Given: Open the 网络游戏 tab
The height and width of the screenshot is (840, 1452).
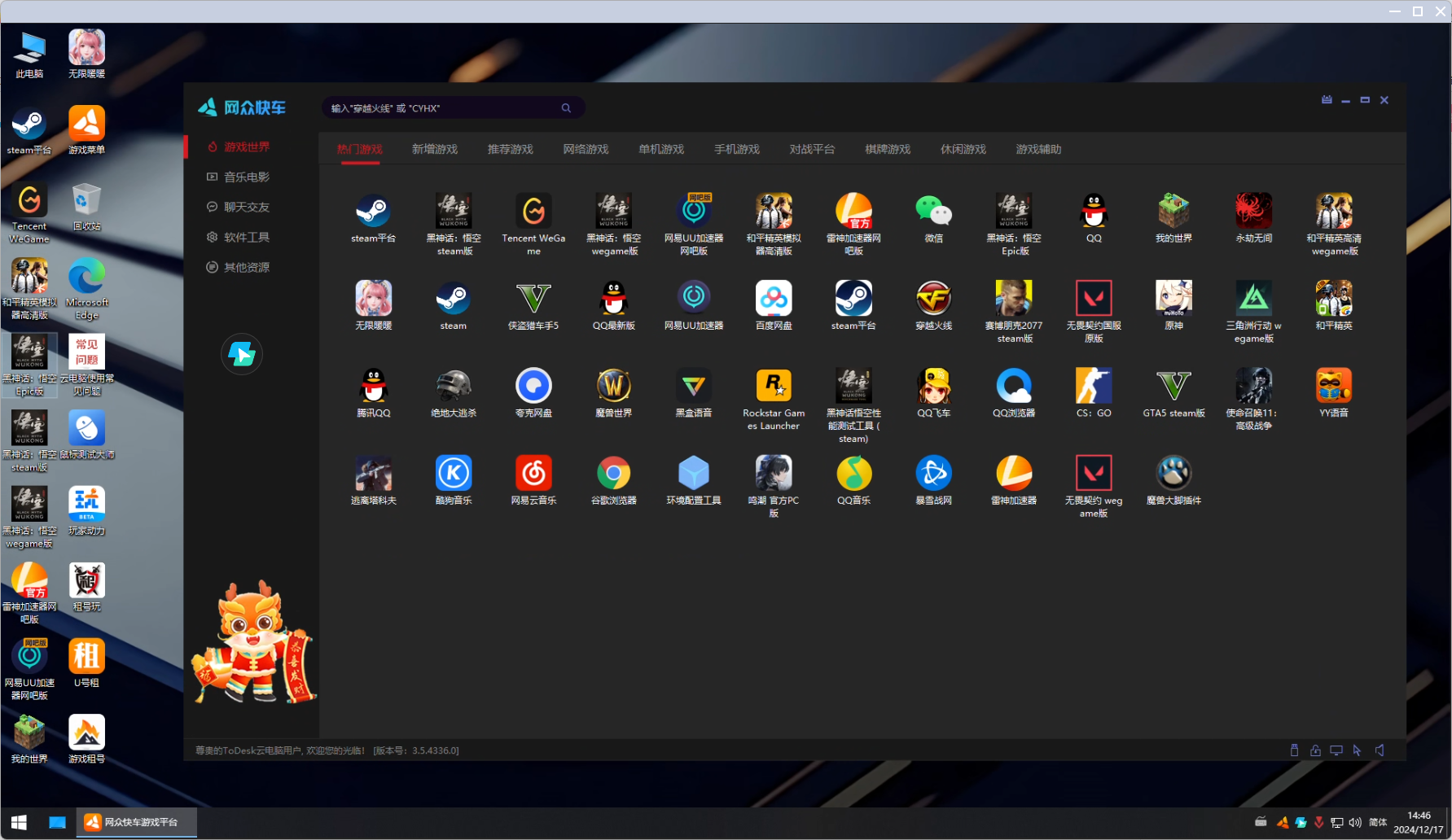Looking at the screenshot, I should 586,150.
